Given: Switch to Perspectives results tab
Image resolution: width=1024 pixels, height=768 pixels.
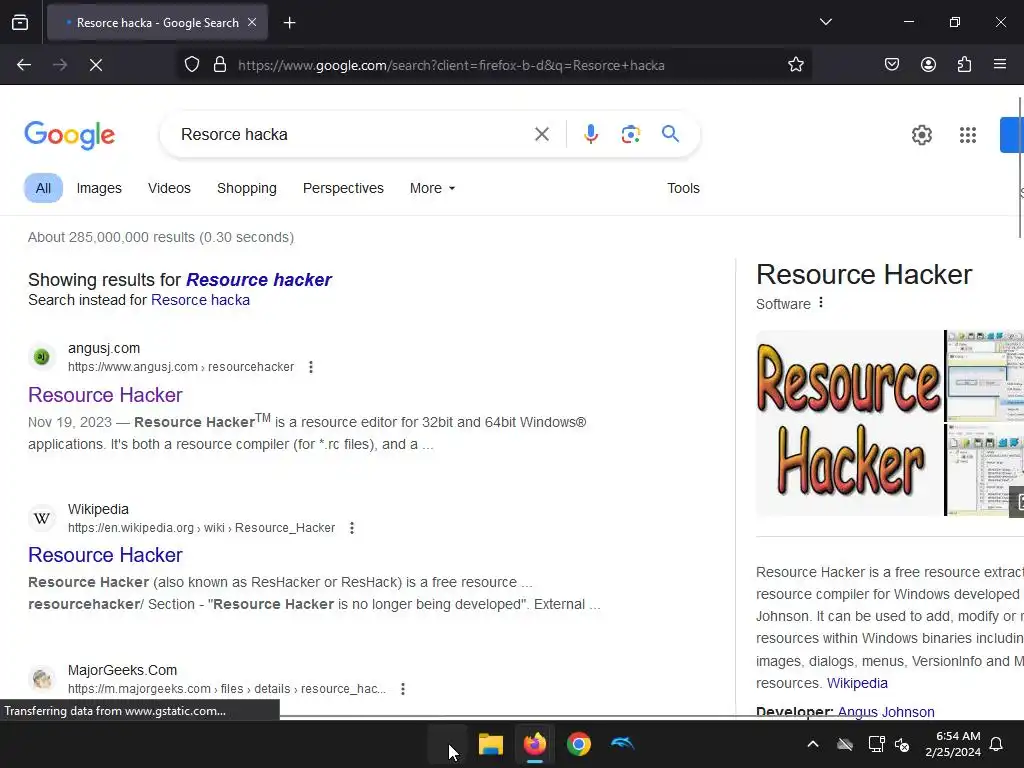Looking at the screenshot, I should [343, 188].
